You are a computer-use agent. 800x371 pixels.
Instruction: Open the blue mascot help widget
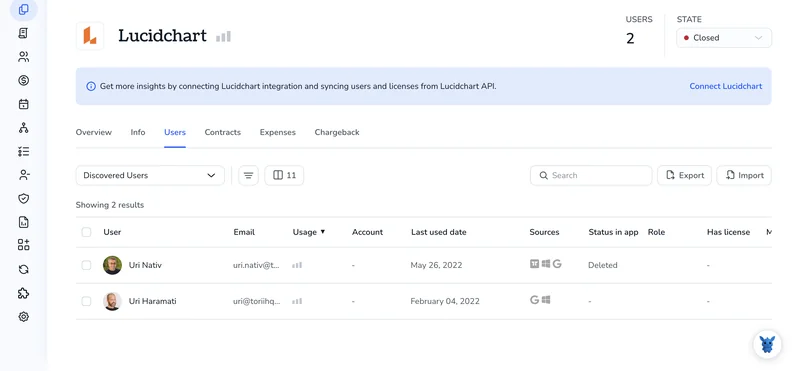(x=767, y=344)
